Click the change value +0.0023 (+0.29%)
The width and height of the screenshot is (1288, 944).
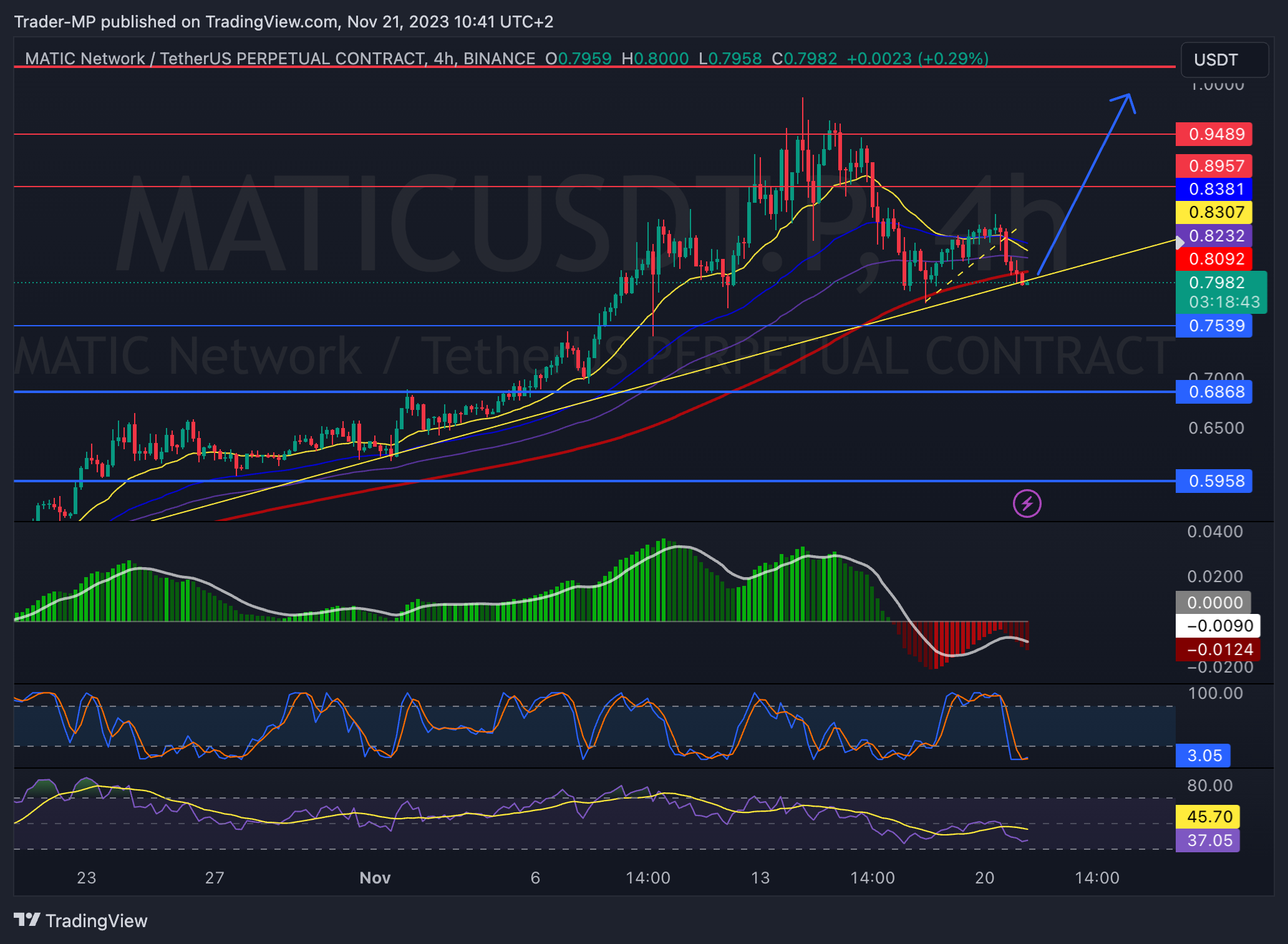(918, 59)
